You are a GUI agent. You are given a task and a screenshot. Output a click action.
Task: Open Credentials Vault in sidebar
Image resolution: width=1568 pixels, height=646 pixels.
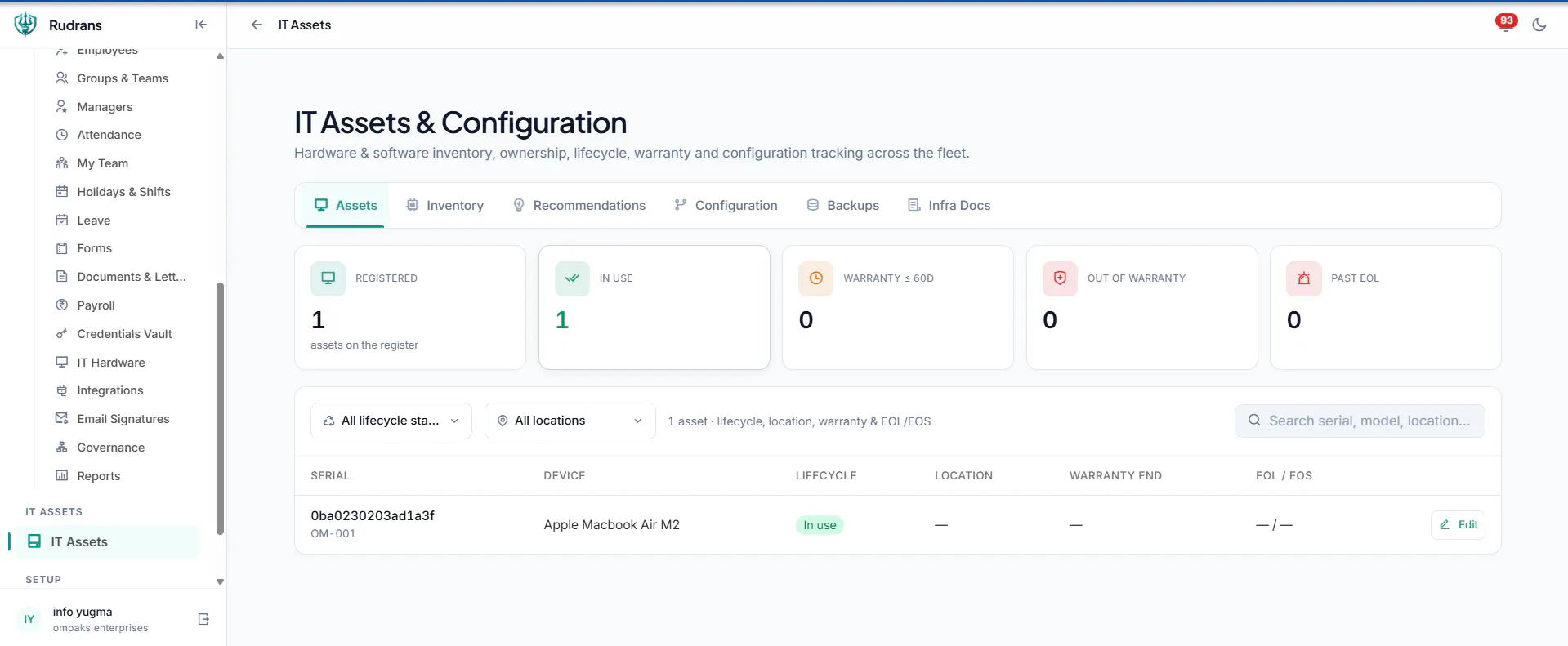point(124,334)
